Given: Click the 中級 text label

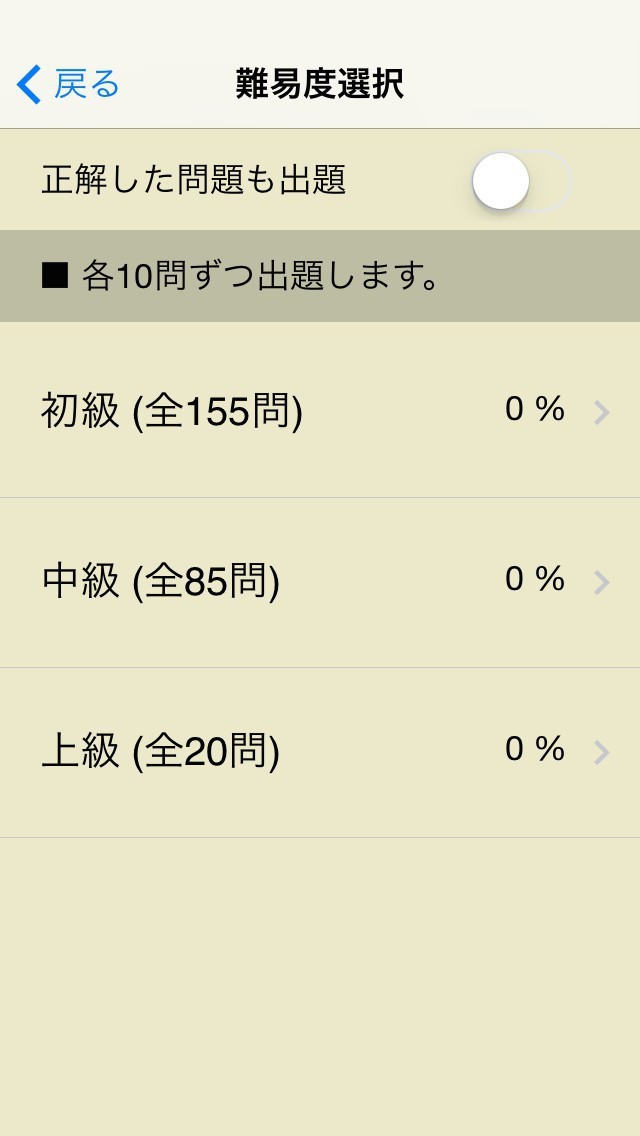Looking at the screenshot, I should 80,581.
